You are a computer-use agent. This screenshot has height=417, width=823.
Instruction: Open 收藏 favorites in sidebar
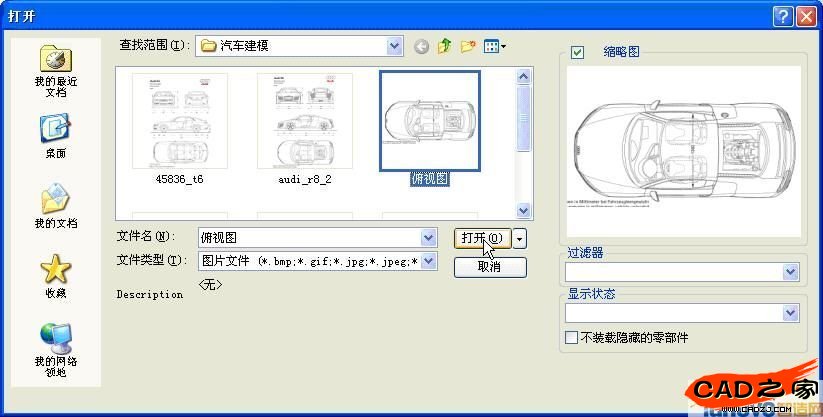pos(55,276)
